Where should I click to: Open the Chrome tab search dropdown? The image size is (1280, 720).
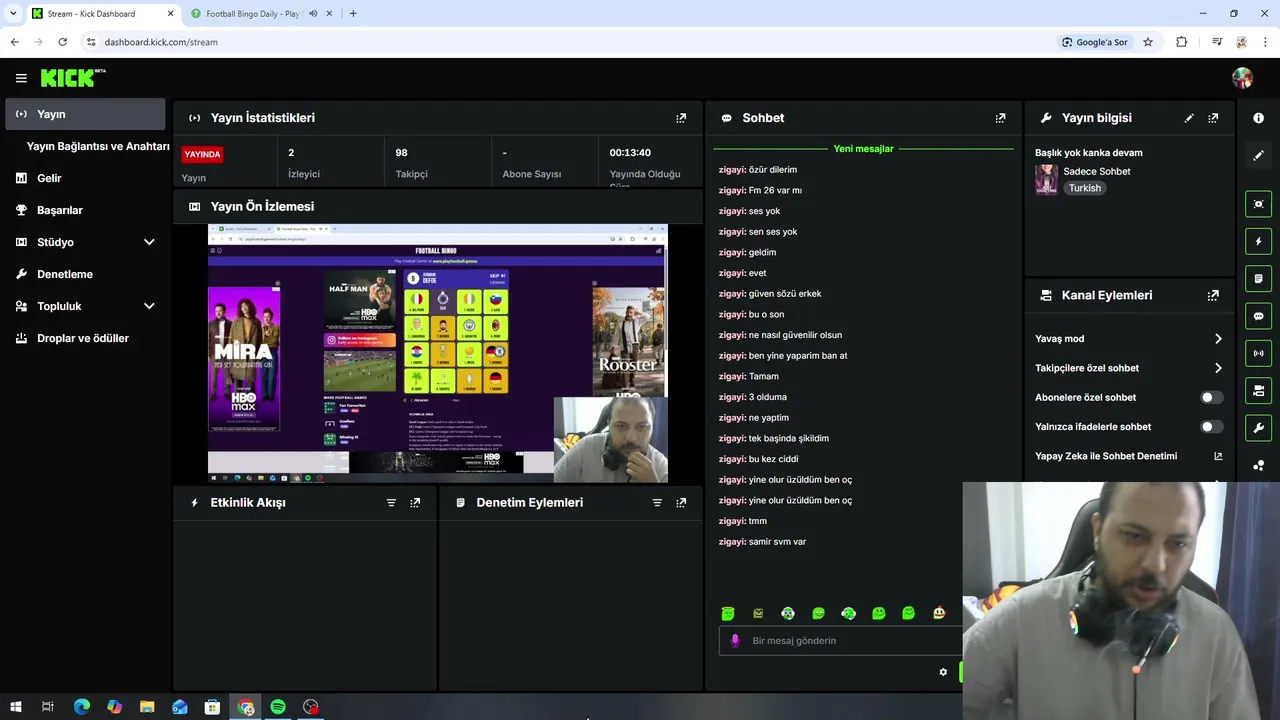(13, 13)
